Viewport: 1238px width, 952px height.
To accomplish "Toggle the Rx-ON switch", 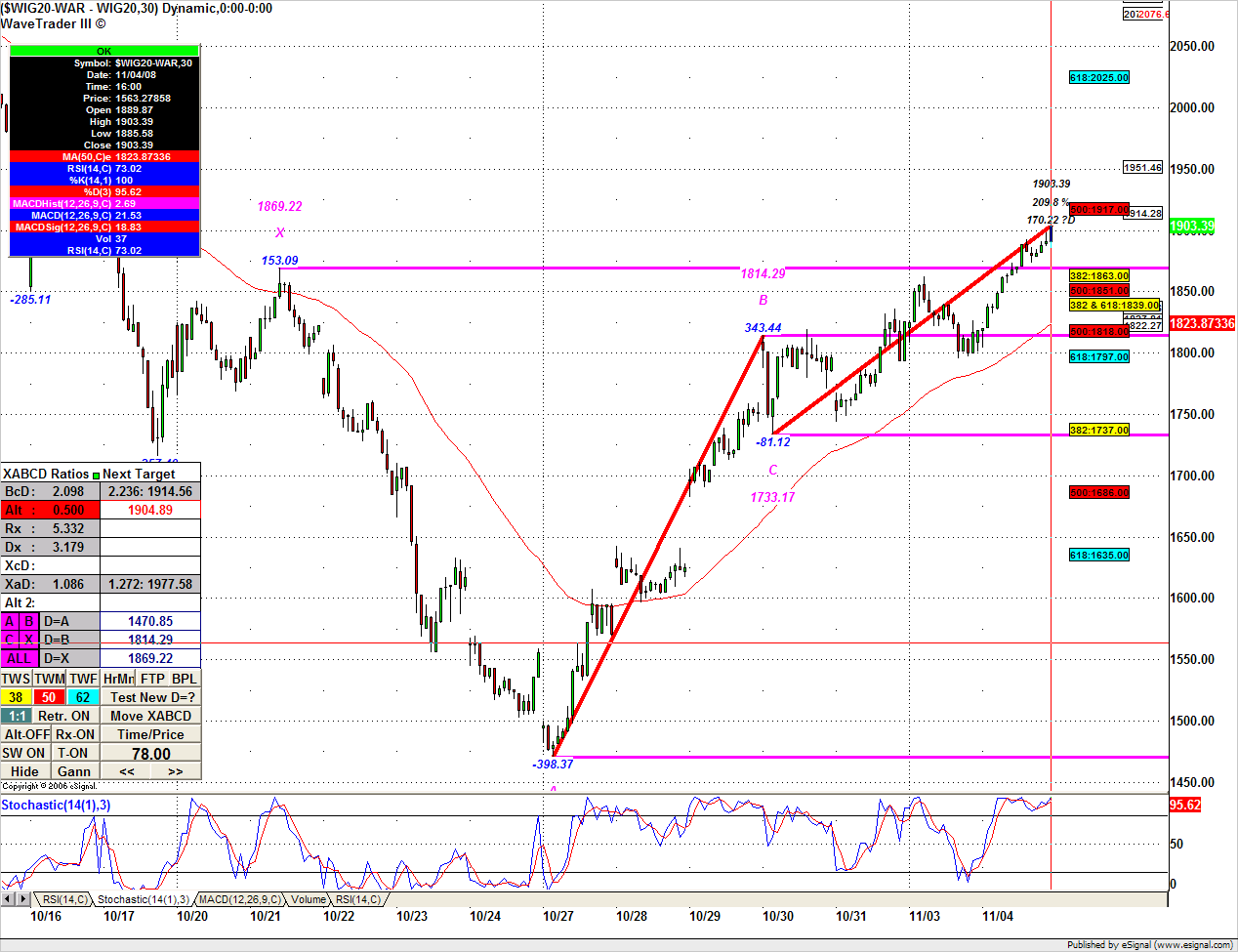I will tap(75, 734).
